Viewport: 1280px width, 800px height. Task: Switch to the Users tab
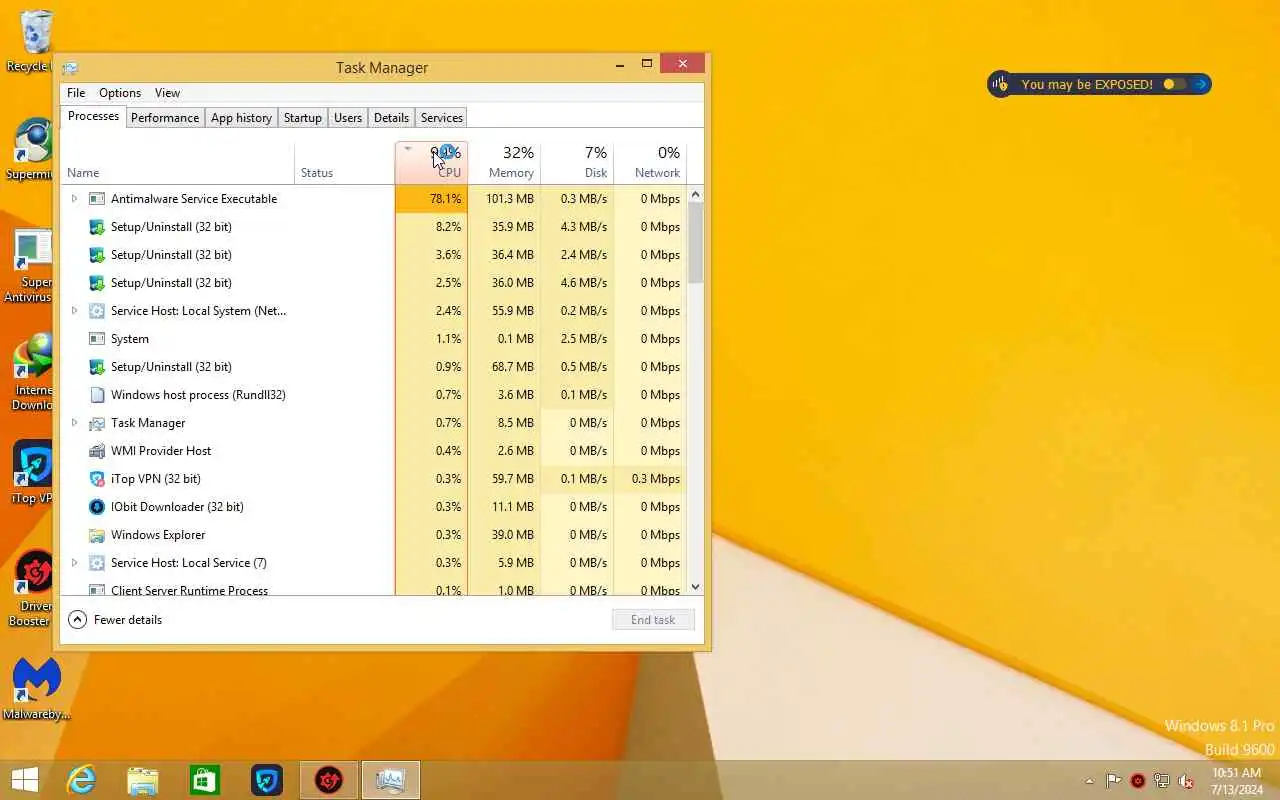pos(348,118)
